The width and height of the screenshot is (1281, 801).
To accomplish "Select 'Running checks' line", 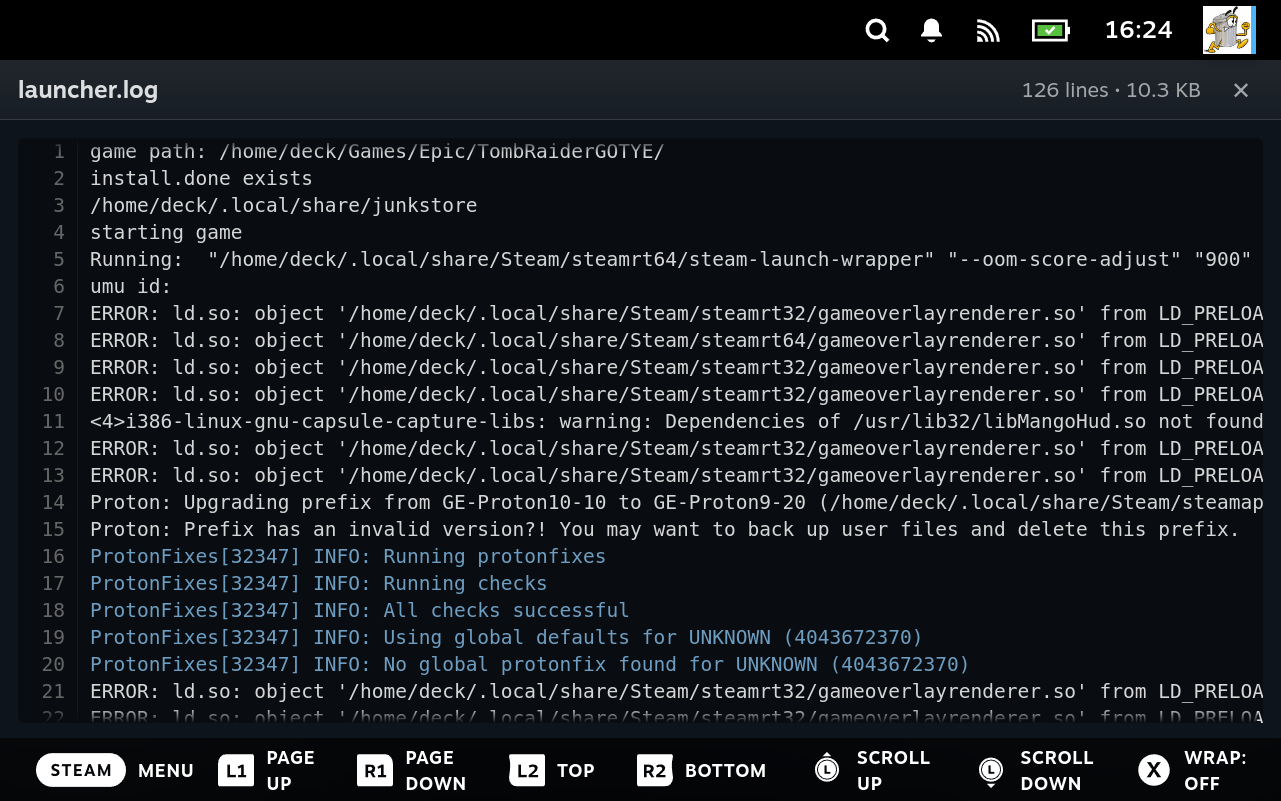I will click(x=319, y=583).
